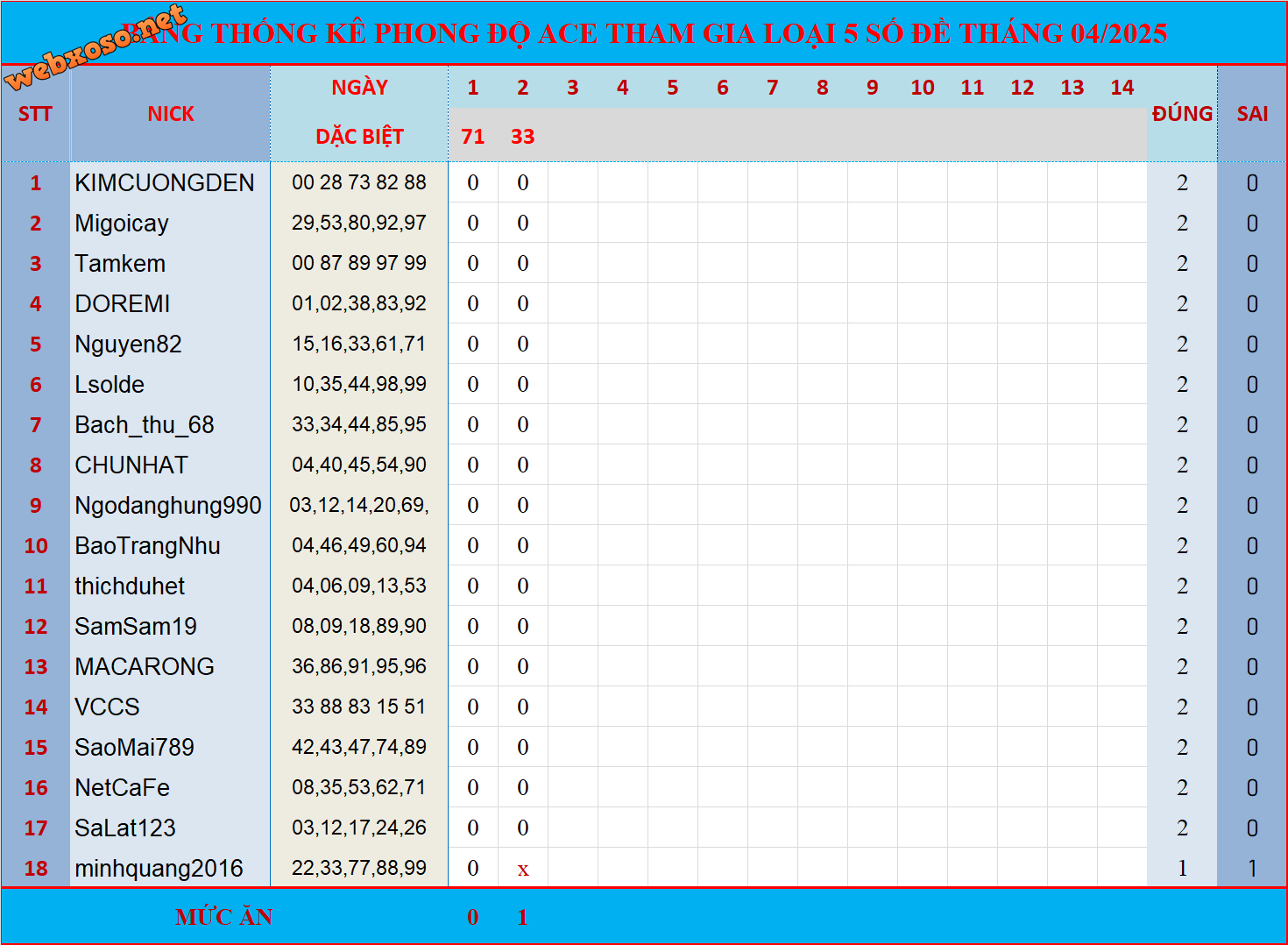Viewport: 1288px width, 945px height.
Task: Click day 14 column header
Action: (x=1122, y=88)
